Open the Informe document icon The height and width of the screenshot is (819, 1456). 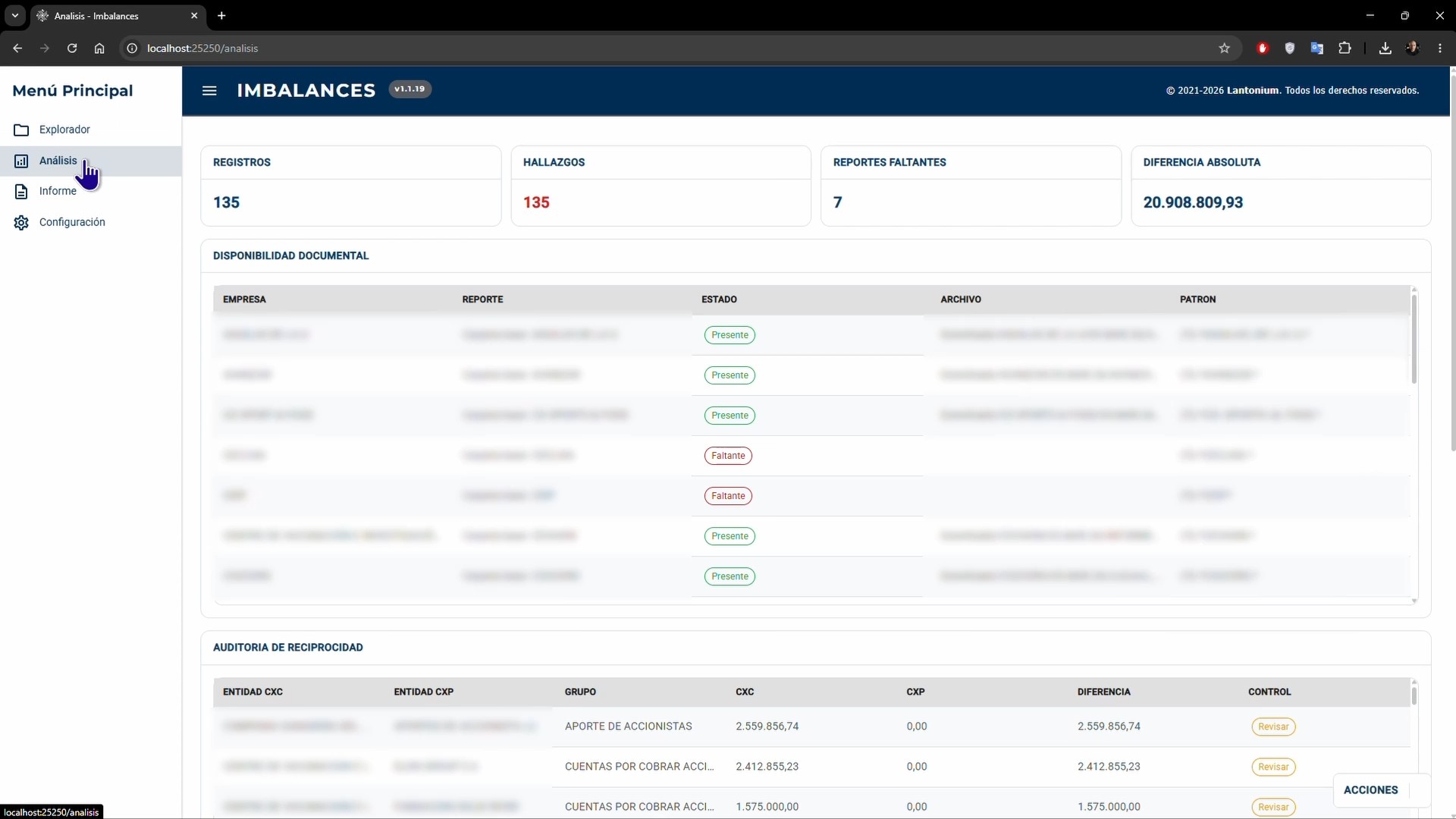coord(21,191)
